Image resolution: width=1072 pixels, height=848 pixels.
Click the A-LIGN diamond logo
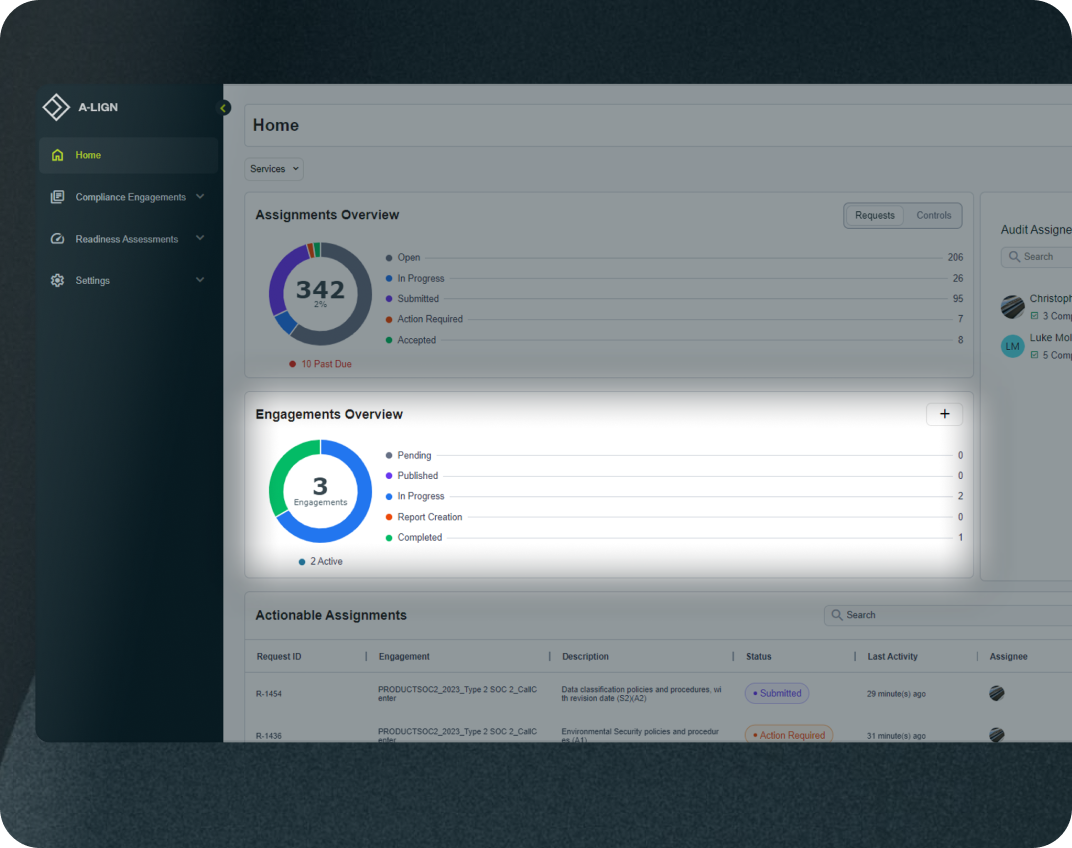(x=56, y=107)
